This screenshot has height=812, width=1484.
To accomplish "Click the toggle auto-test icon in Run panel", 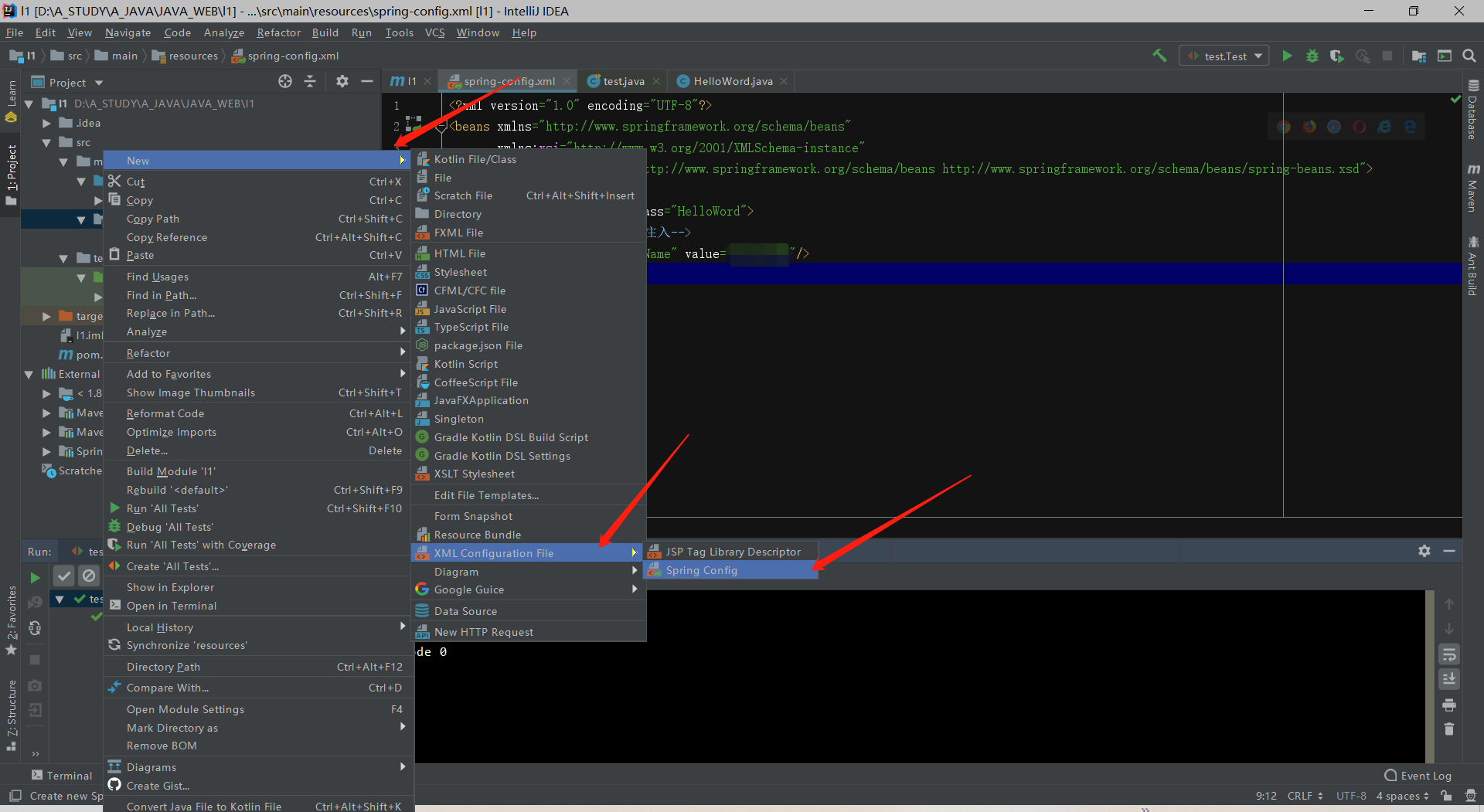I will tap(35, 628).
